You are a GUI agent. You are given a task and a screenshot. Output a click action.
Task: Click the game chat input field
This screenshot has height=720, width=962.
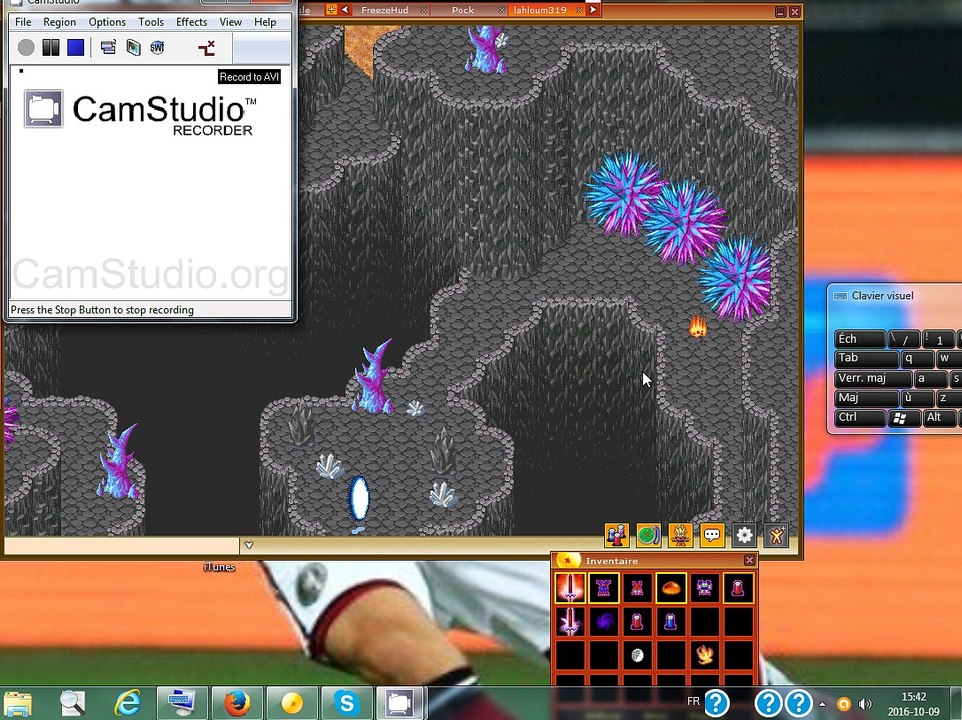[x=121, y=545]
